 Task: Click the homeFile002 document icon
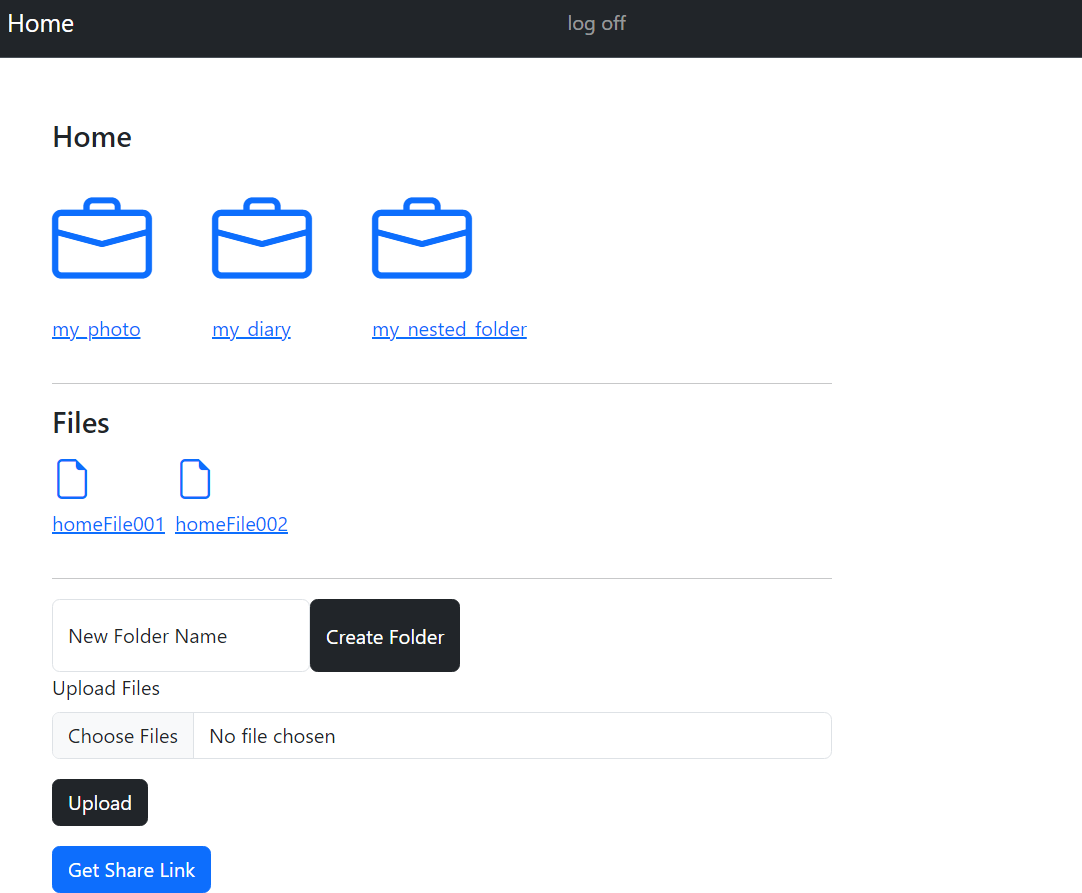pyautogui.click(x=195, y=479)
